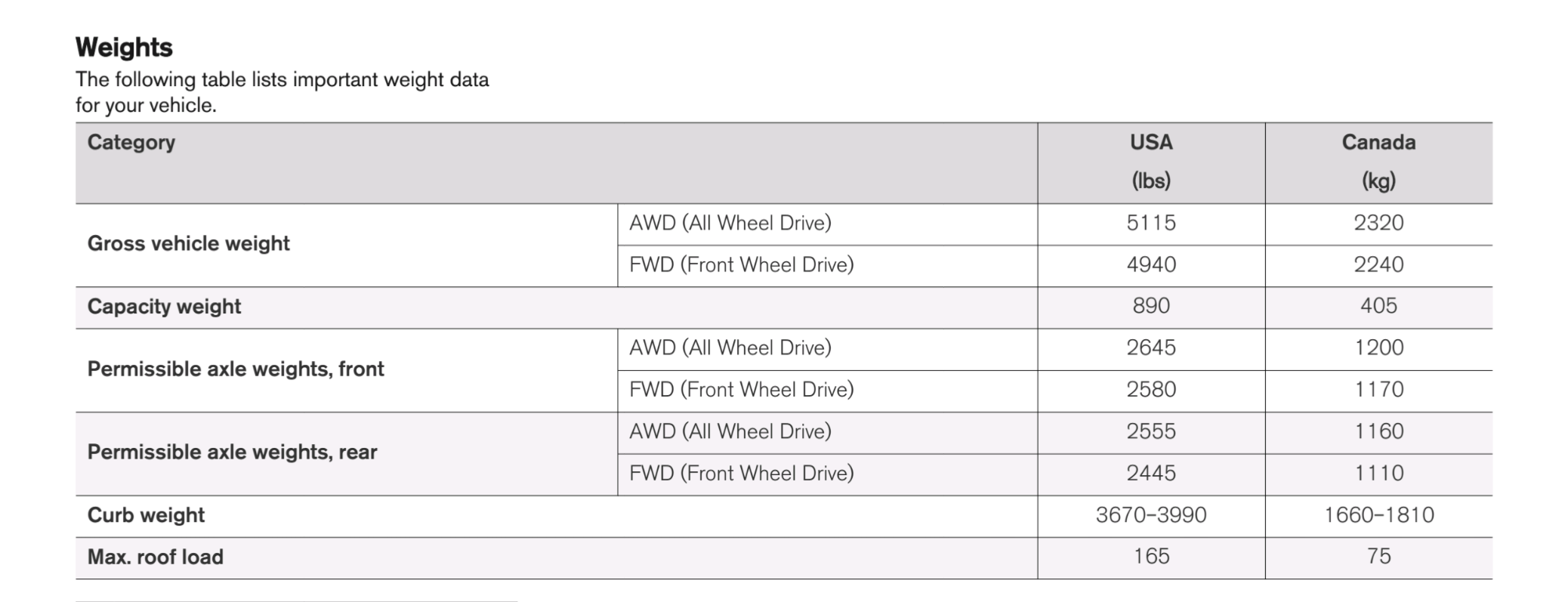Click the 1660–1810 curb weight value
Viewport: 1568px width, 602px height.
coord(1378,515)
